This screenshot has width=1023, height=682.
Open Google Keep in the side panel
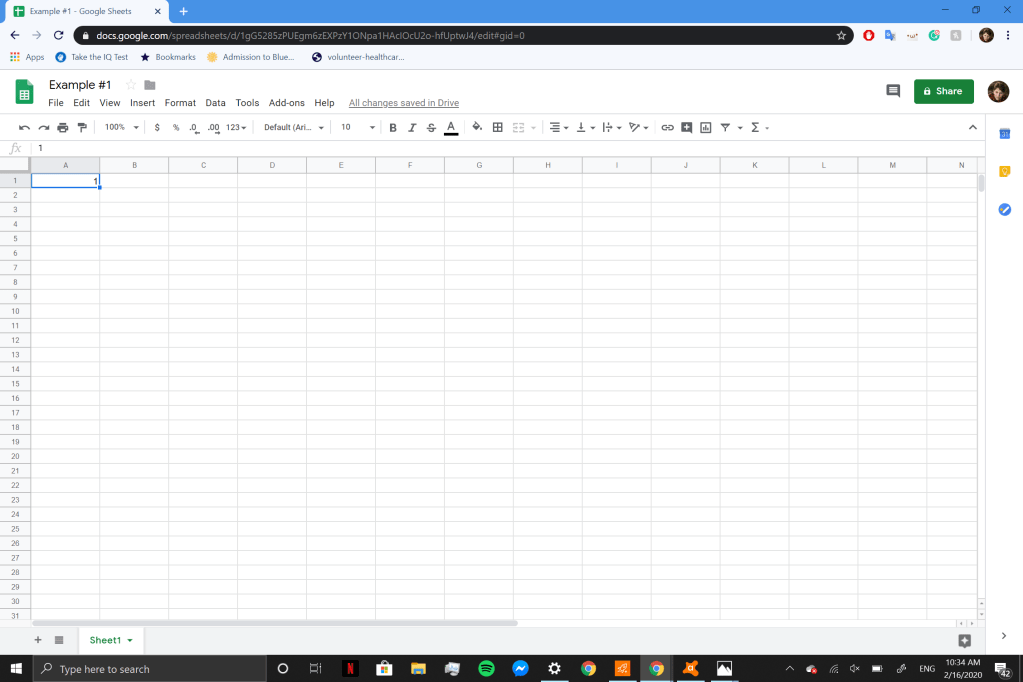[1005, 172]
